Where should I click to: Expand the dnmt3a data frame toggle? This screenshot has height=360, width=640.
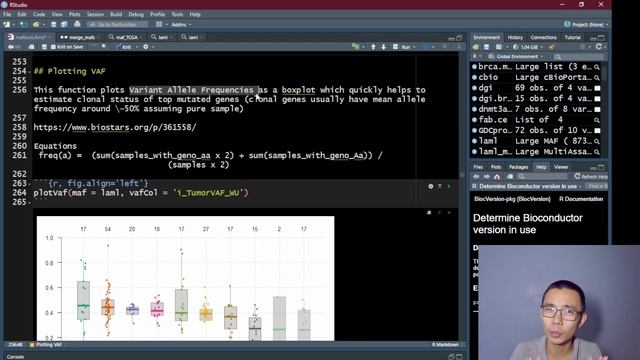tap(474, 109)
